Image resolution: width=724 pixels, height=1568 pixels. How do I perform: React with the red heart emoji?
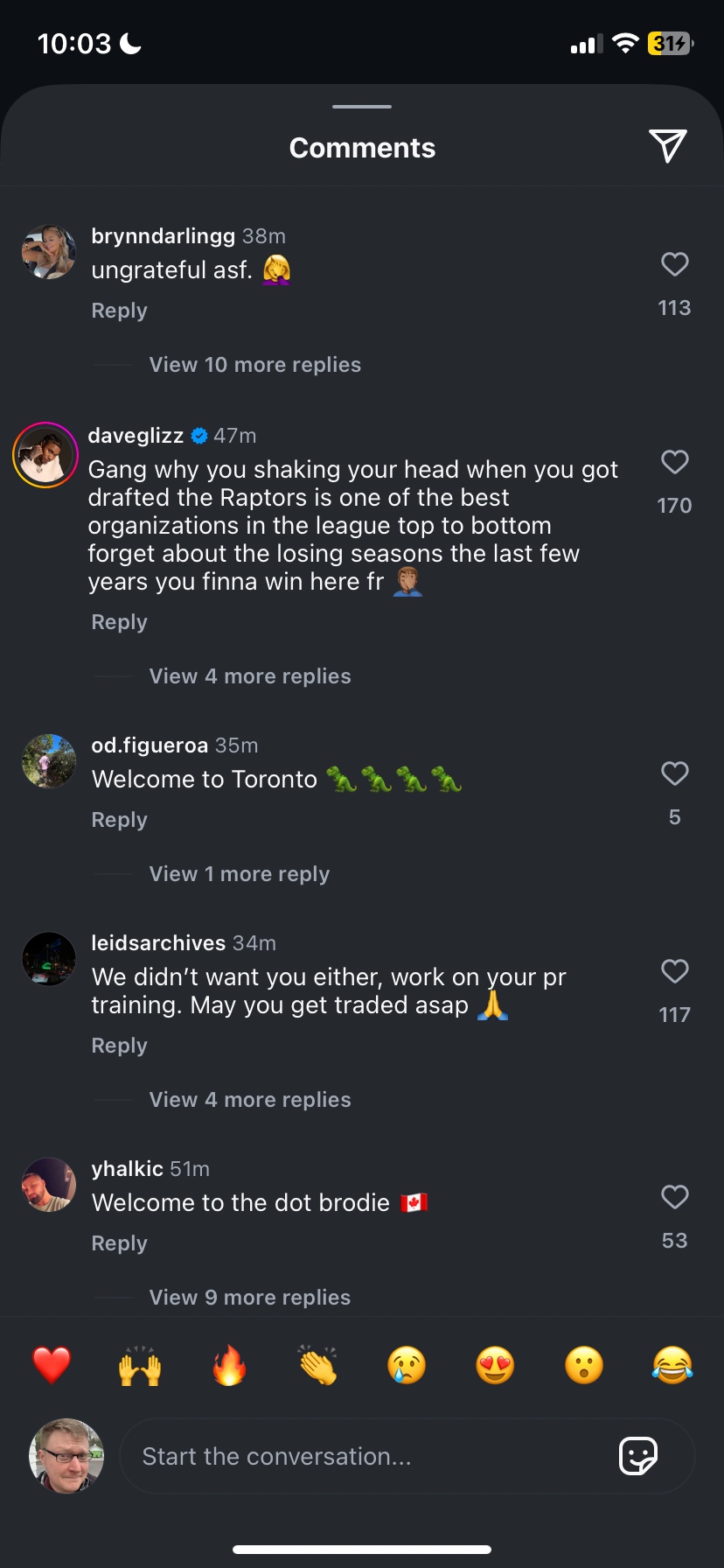[x=52, y=1365]
